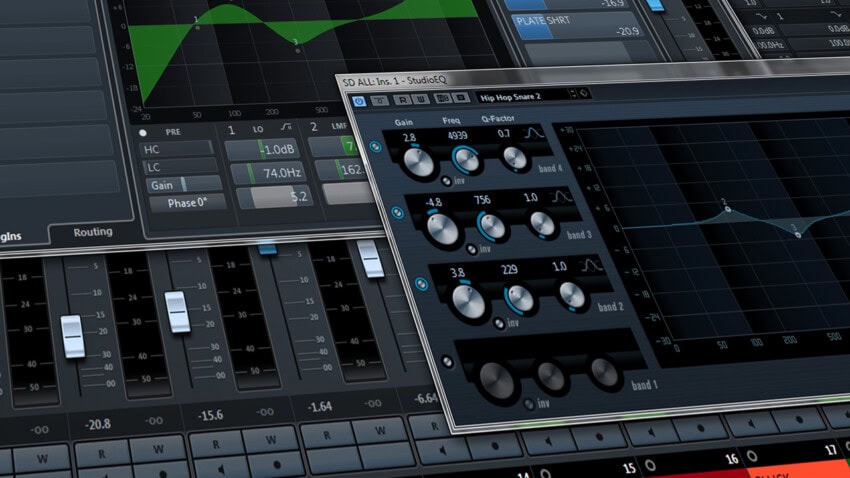Click the band 2 Gain knob
850x478 pixels.
[469, 302]
